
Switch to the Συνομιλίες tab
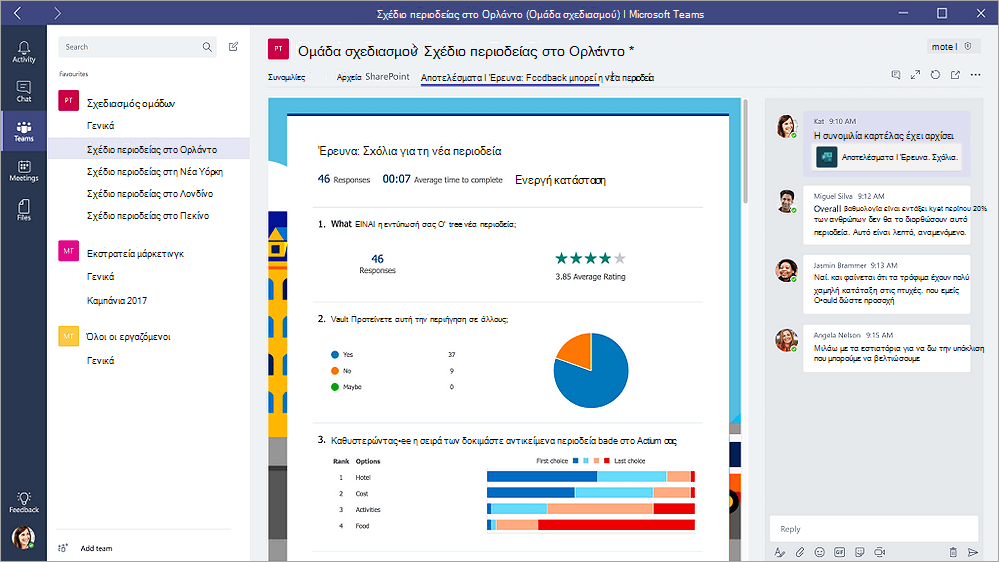click(x=286, y=77)
